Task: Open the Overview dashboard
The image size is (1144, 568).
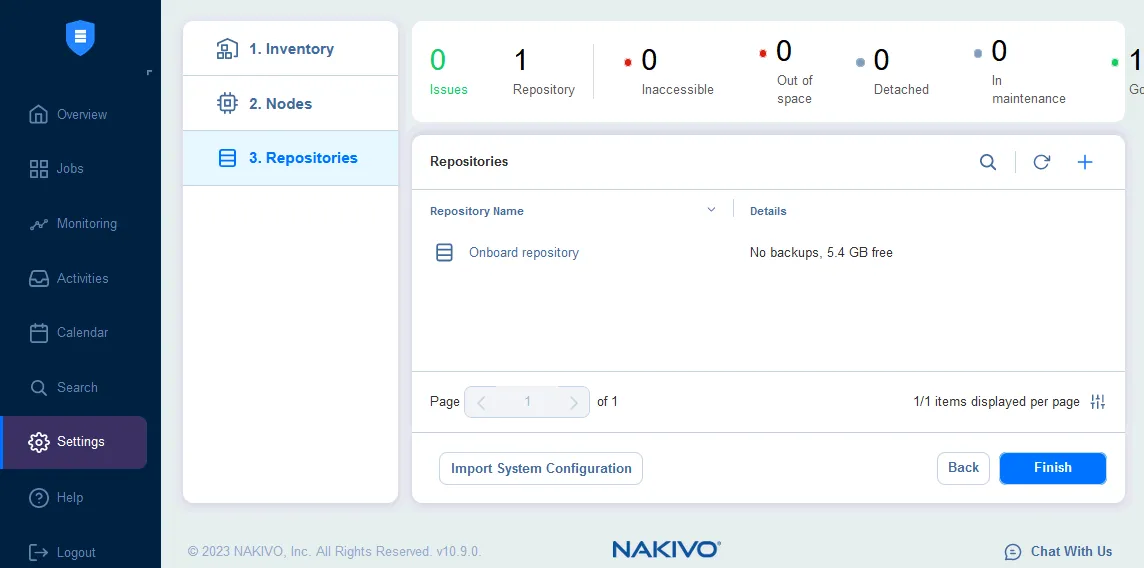Action: pyautogui.click(x=80, y=114)
